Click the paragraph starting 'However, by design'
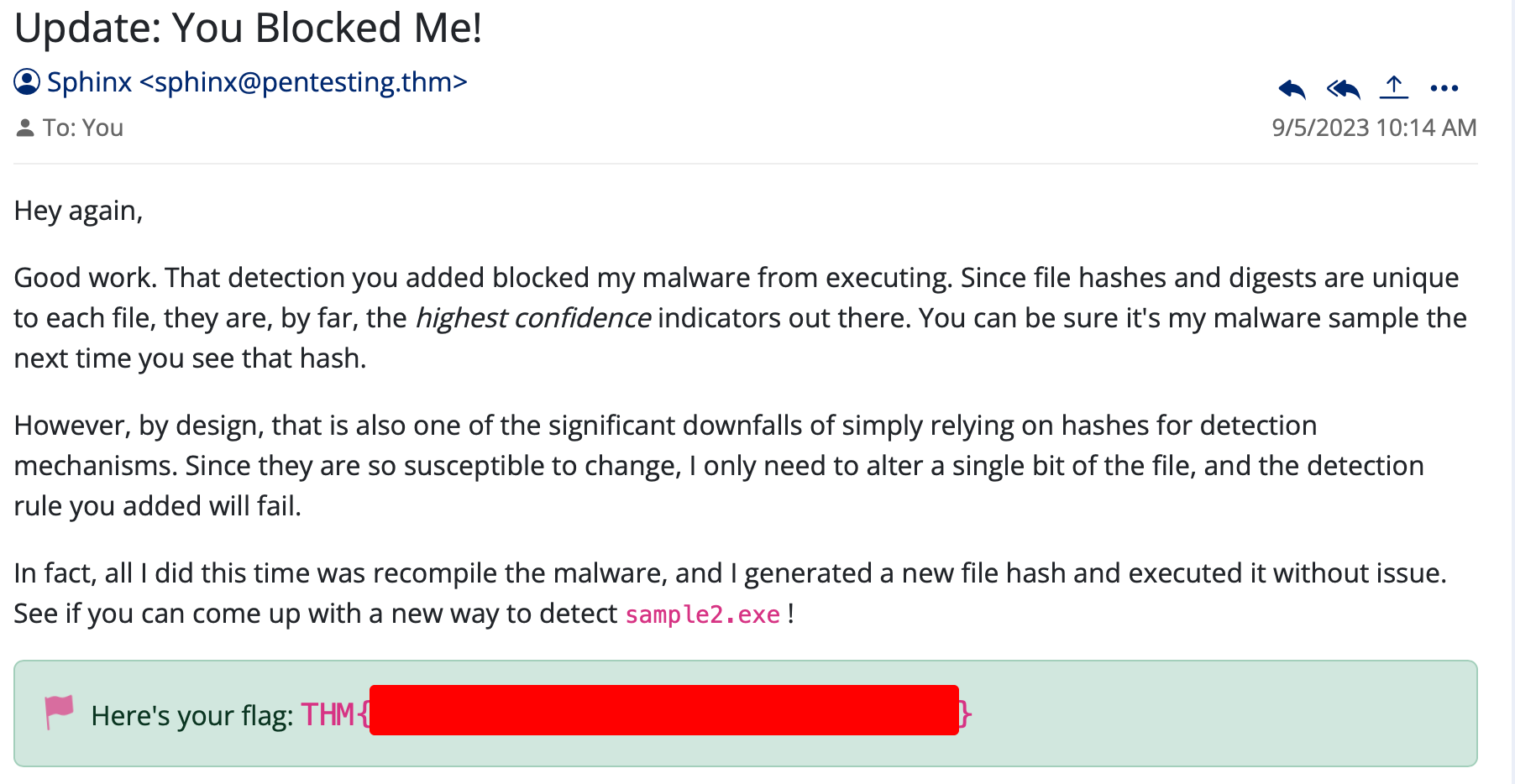The width and height of the screenshot is (1515, 784). (x=720, y=466)
